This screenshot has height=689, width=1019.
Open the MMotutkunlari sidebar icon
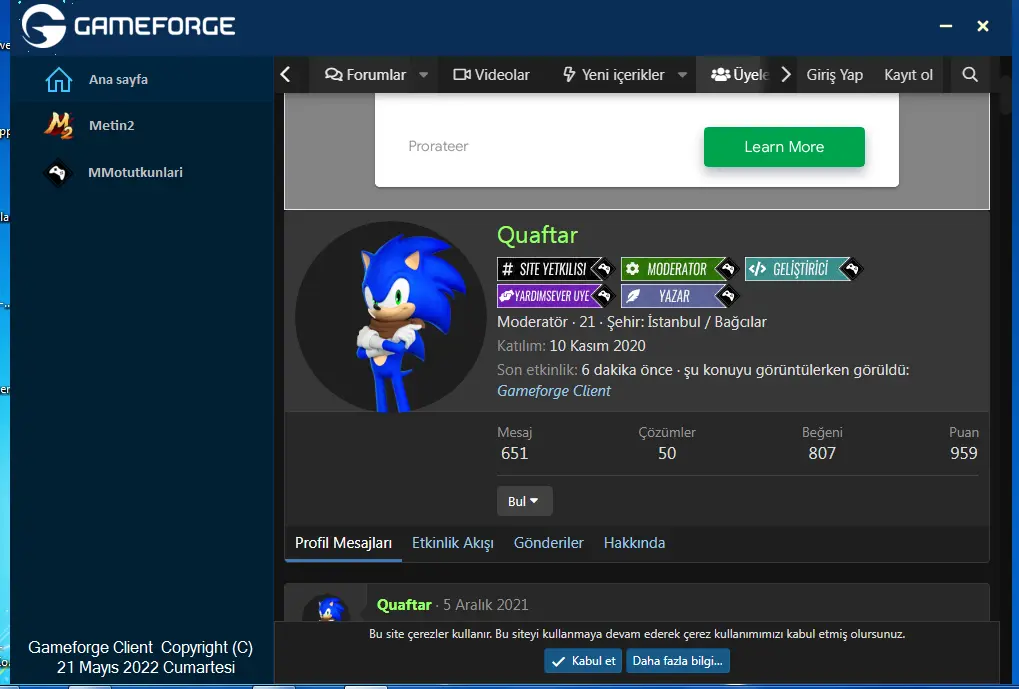[x=58, y=172]
